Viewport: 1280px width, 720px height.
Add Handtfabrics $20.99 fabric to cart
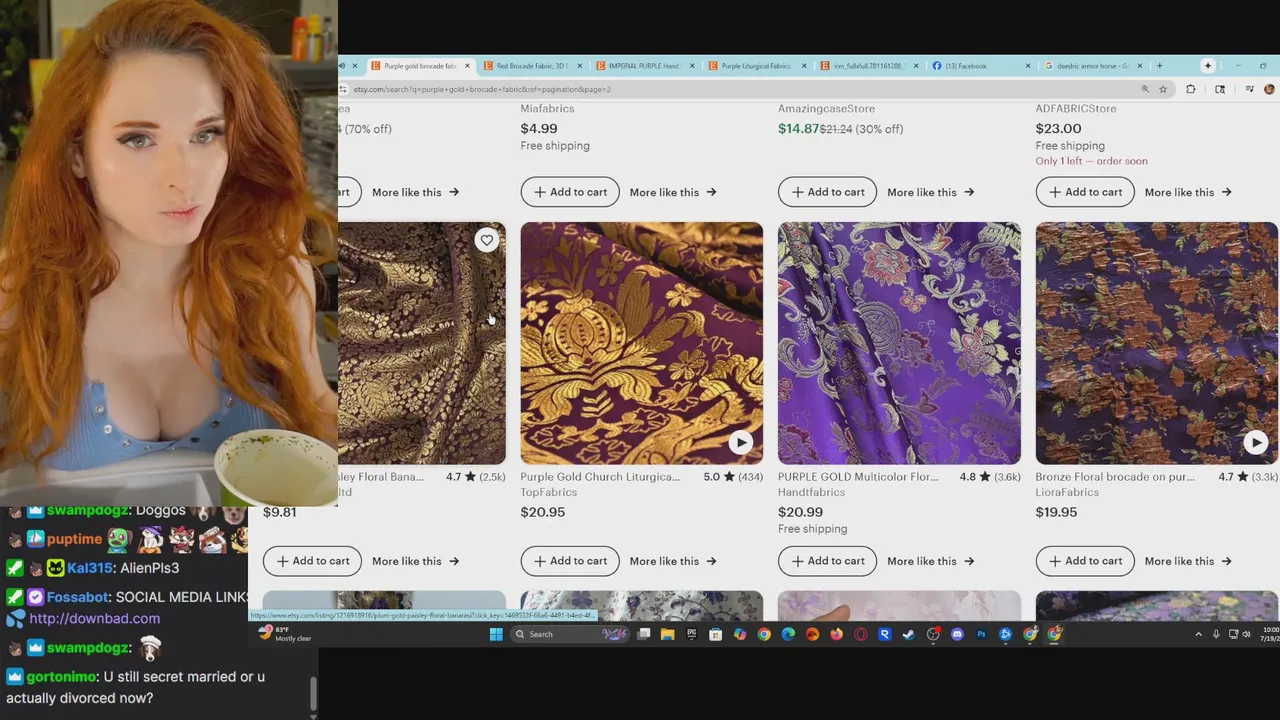tap(827, 561)
